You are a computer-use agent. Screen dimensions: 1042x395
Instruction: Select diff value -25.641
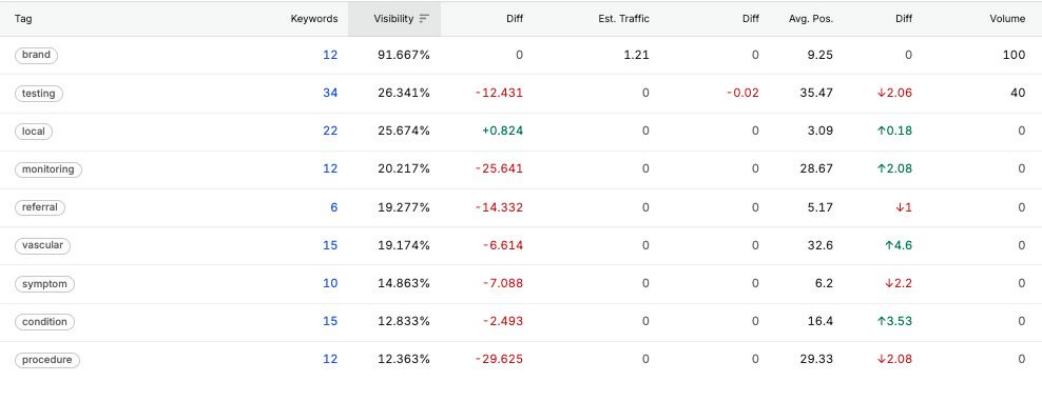499,169
